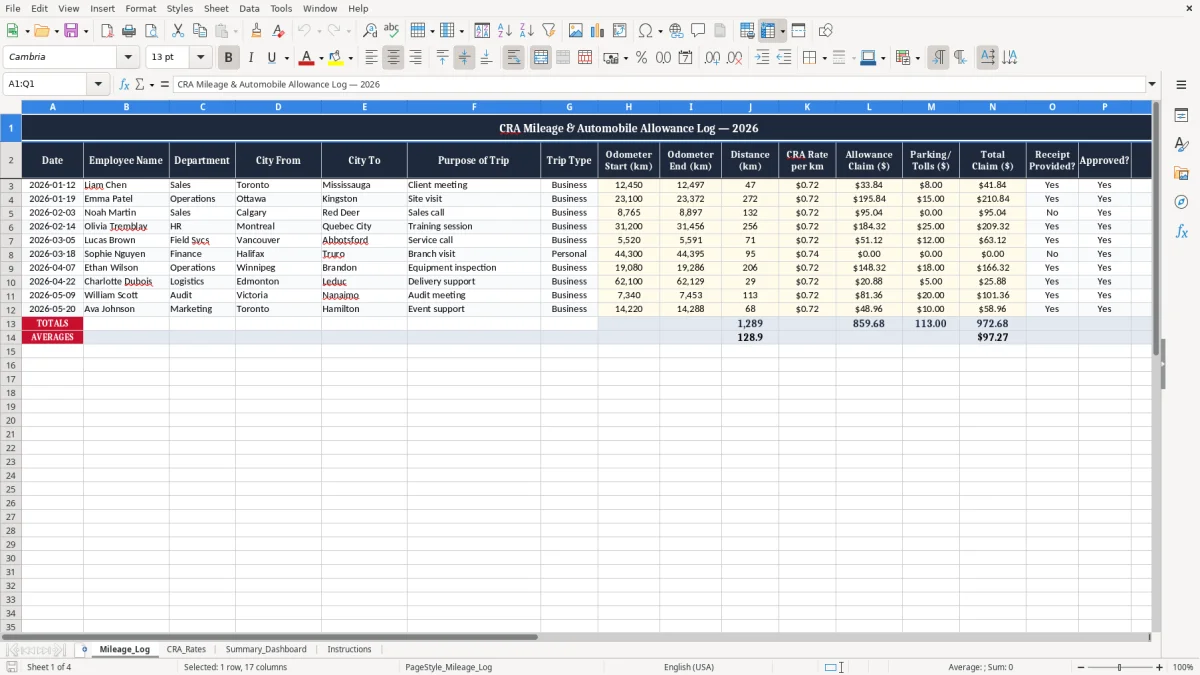Increase the cell indent

[x=762, y=58]
